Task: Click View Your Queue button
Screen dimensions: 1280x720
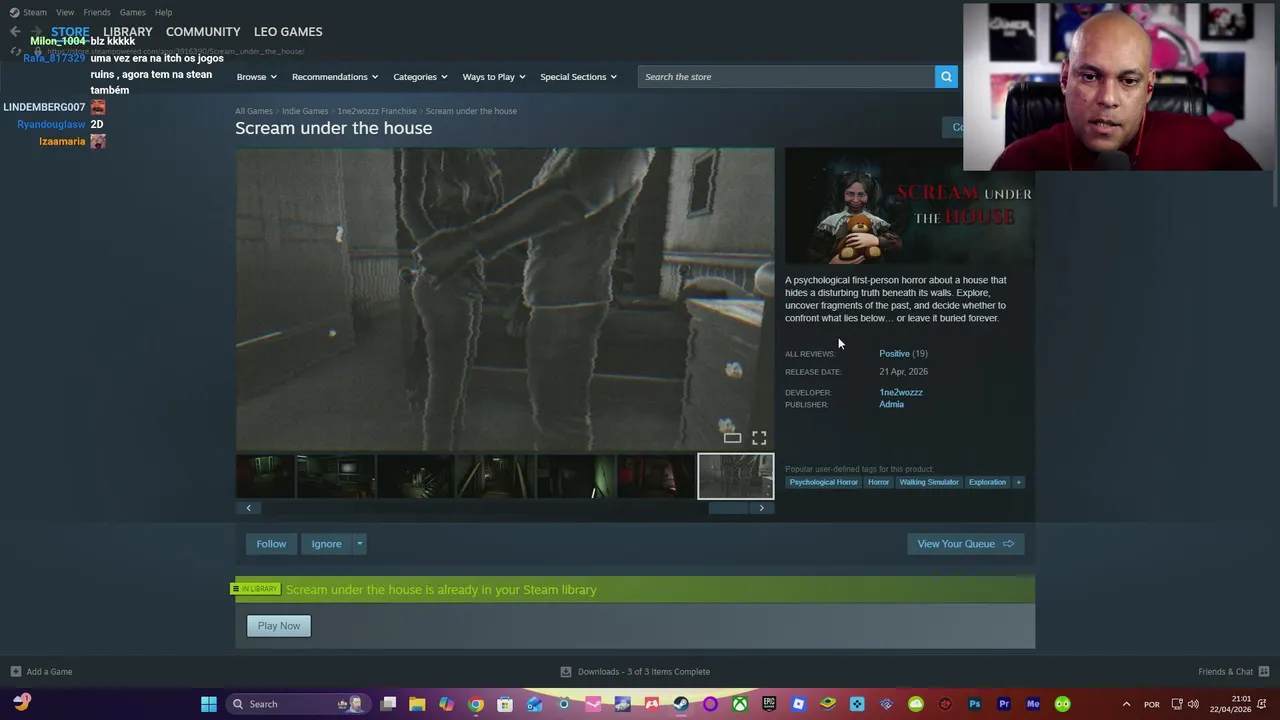Action: pyautogui.click(x=965, y=544)
